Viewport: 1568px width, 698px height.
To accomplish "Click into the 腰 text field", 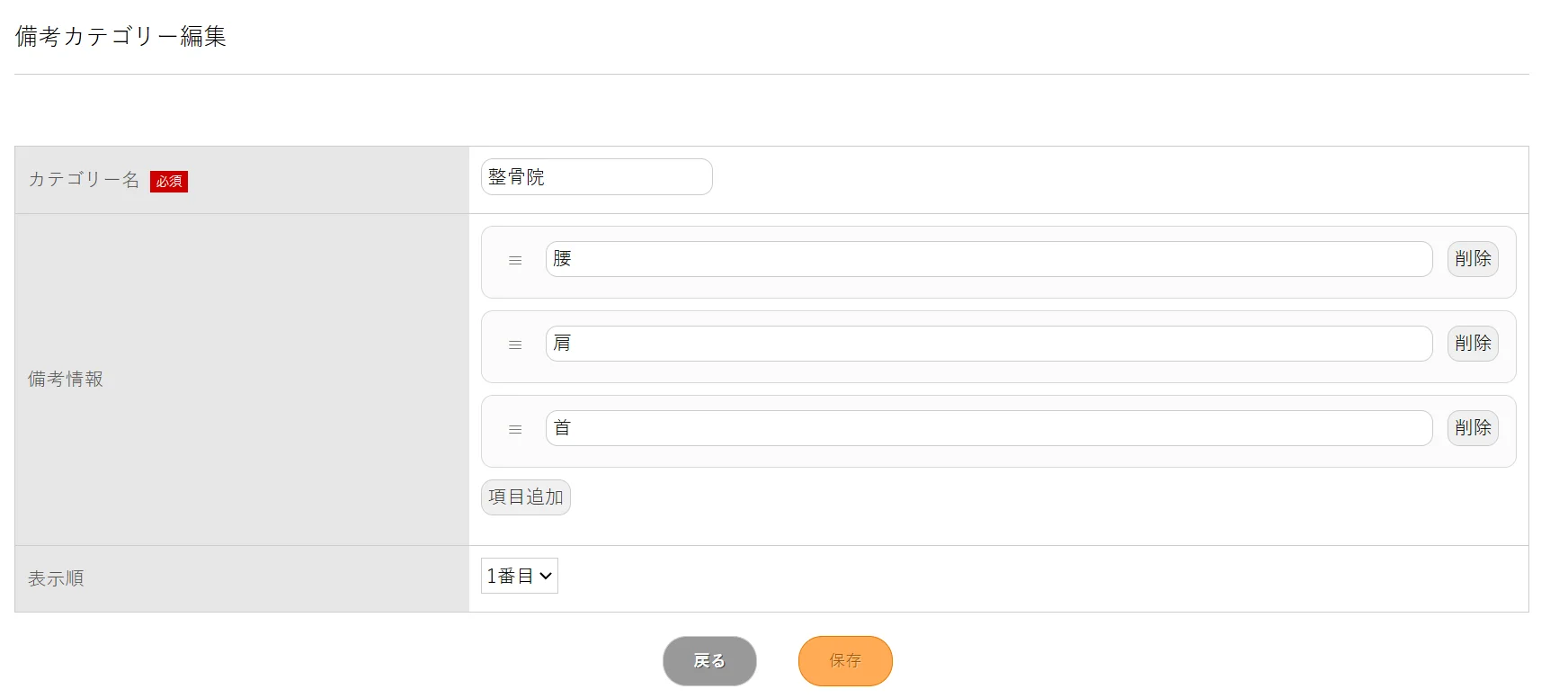I will [x=988, y=259].
